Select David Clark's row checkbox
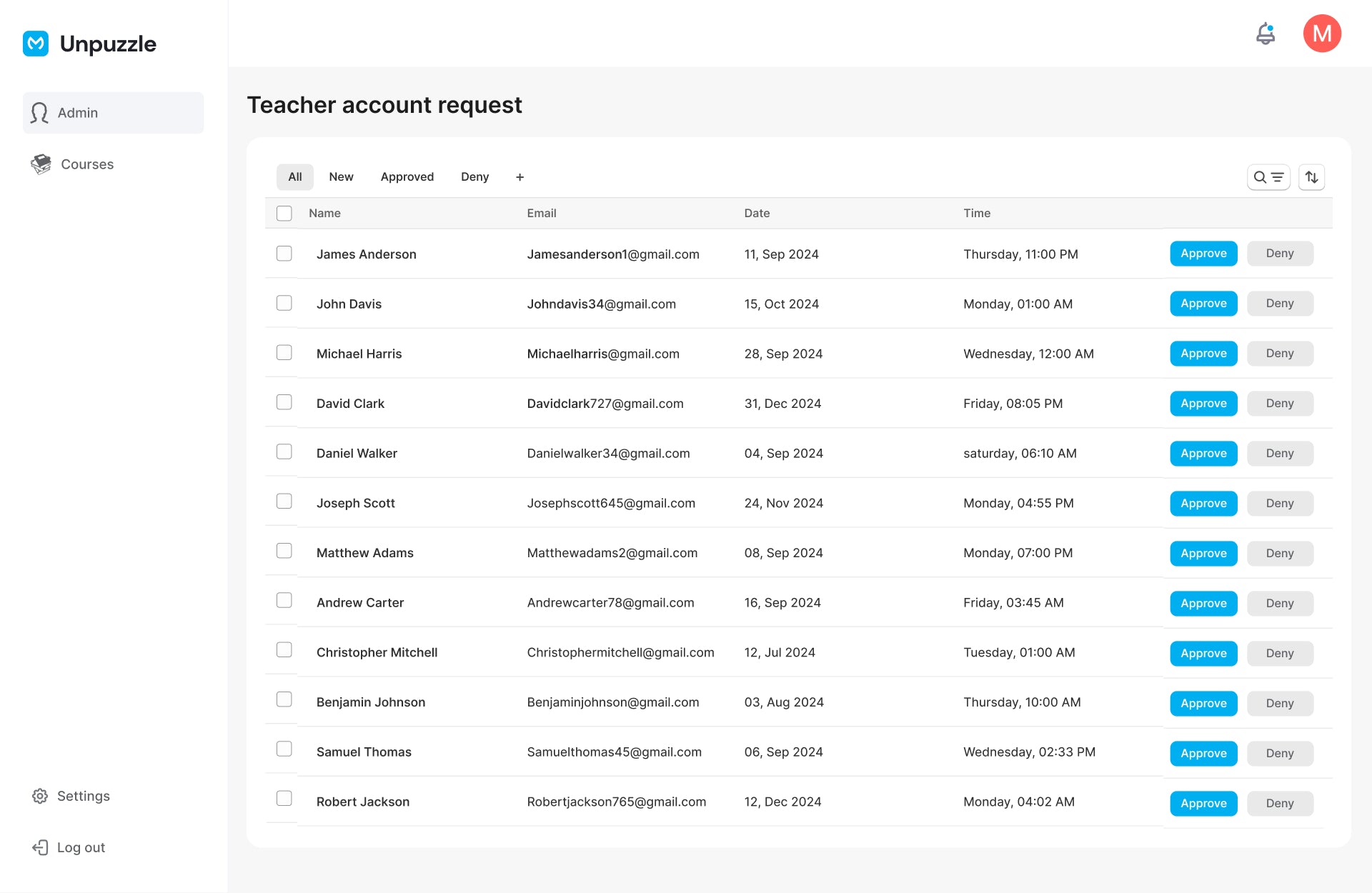Screen dimensions: 1372x893 [x=284, y=403]
